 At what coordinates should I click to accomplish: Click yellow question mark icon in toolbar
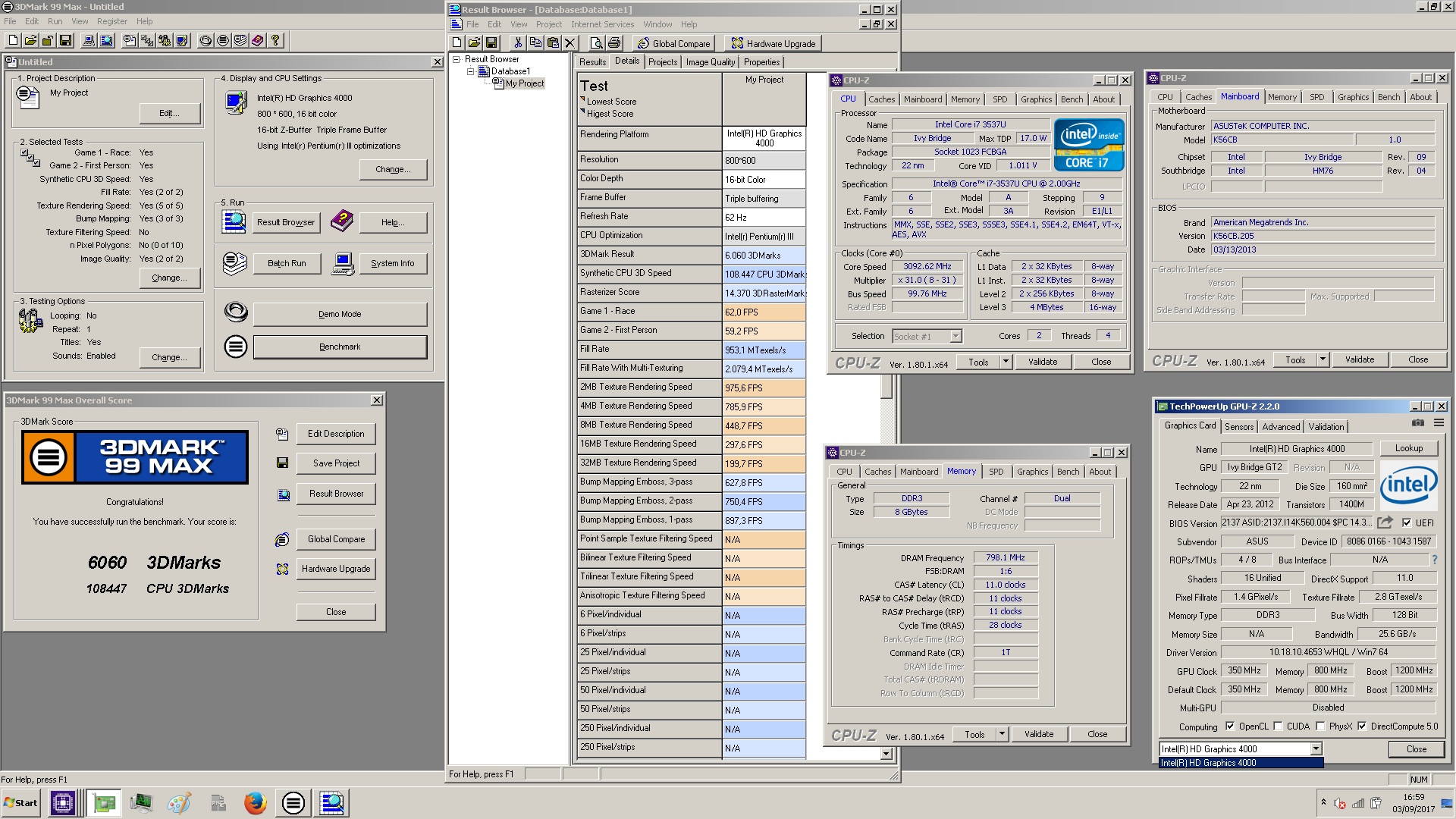click(275, 40)
